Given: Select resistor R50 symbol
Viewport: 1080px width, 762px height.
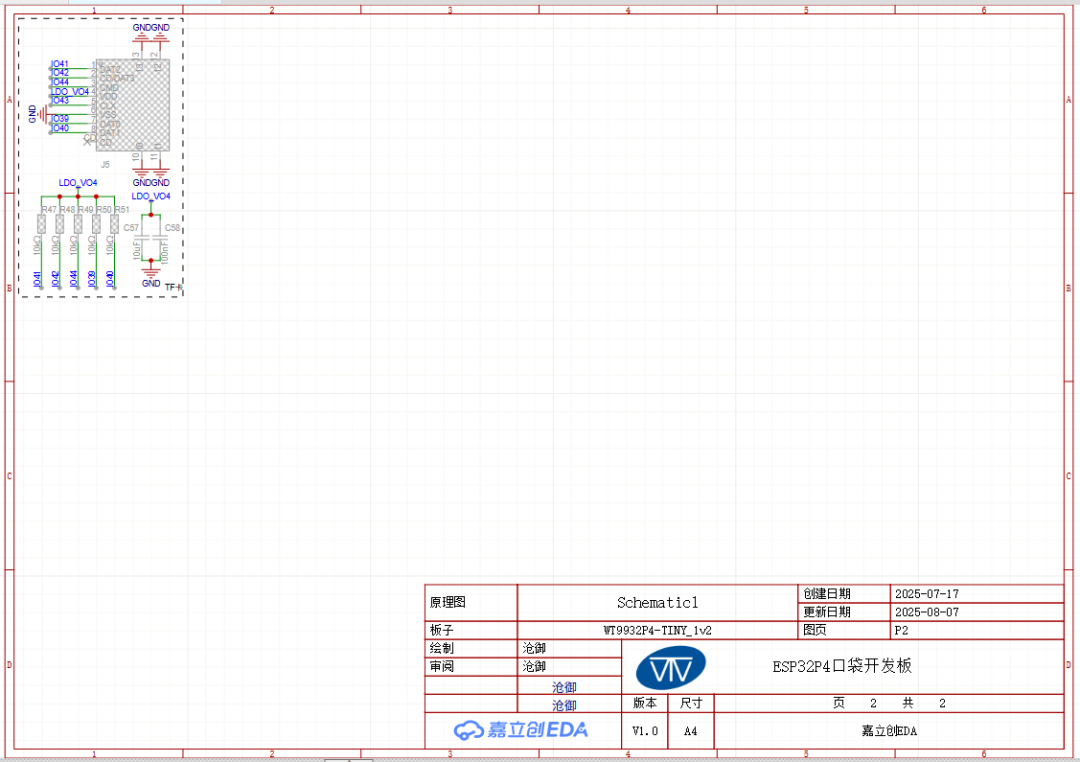Looking at the screenshot, I should pyautogui.click(x=96, y=224).
